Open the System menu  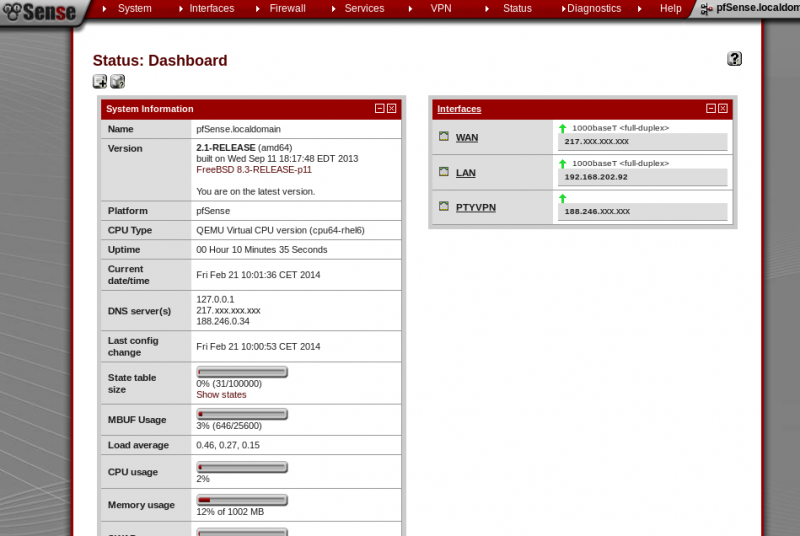pyautogui.click(x=134, y=8)
